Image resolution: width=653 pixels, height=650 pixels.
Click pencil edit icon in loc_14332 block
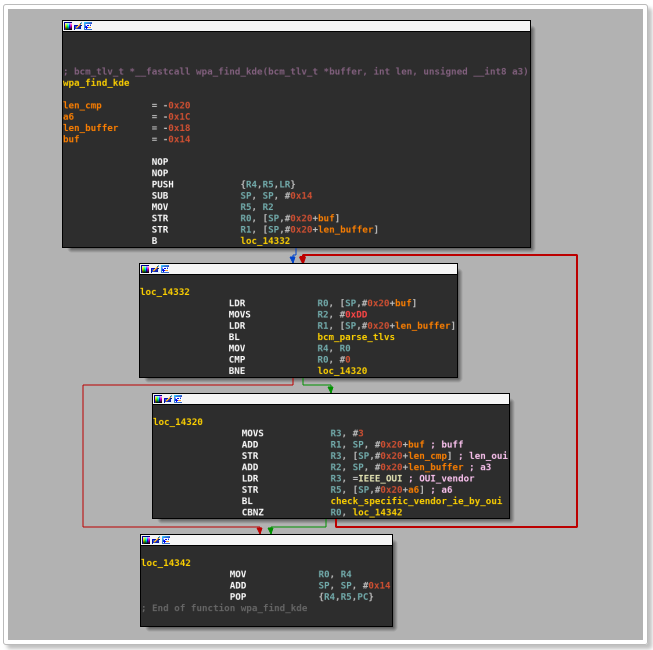155,269
